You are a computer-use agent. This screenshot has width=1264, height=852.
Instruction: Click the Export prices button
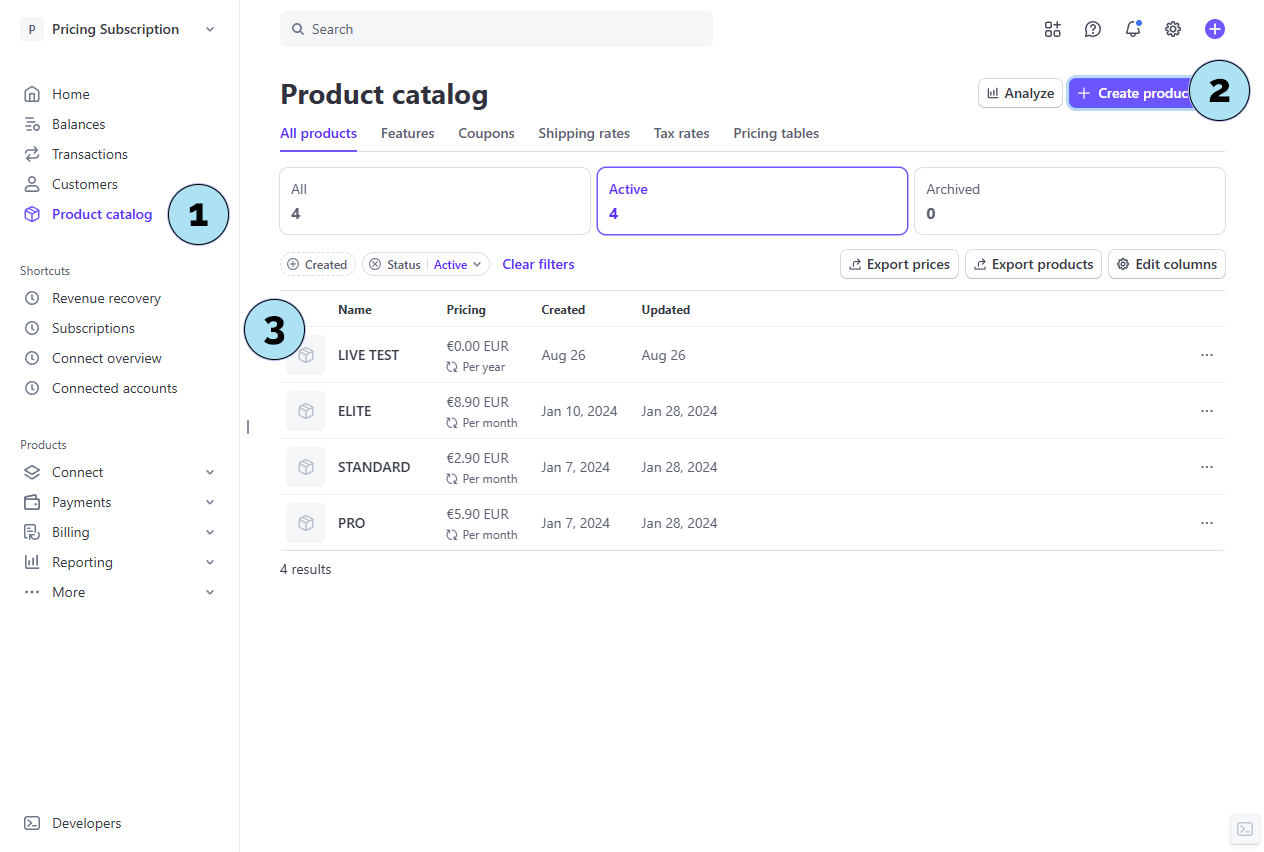[x=899, y=264]
